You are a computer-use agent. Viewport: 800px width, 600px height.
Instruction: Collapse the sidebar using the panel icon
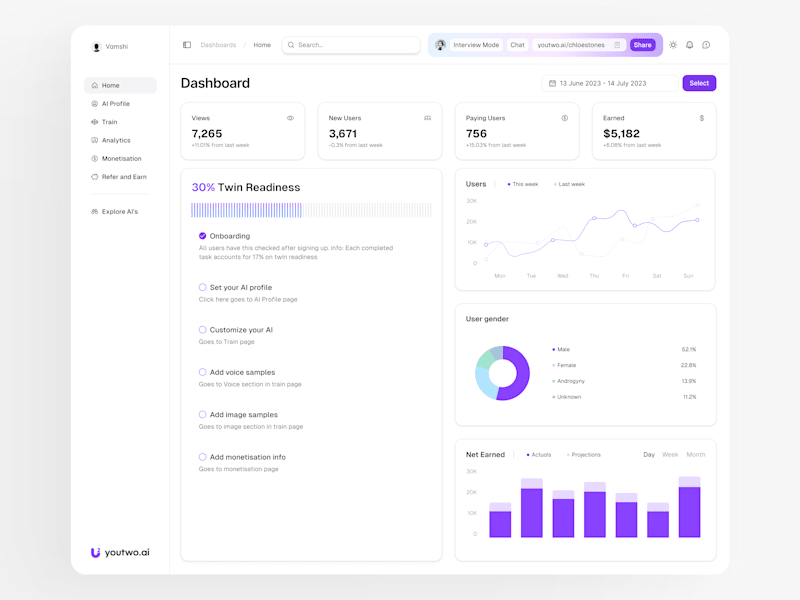click(187, 45)
